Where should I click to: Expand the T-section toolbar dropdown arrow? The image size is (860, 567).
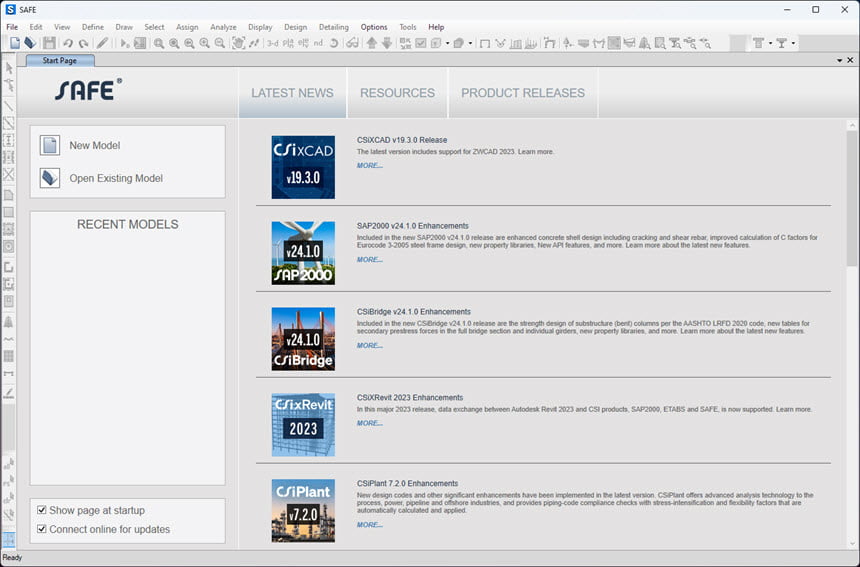click(x=793, y=43)
